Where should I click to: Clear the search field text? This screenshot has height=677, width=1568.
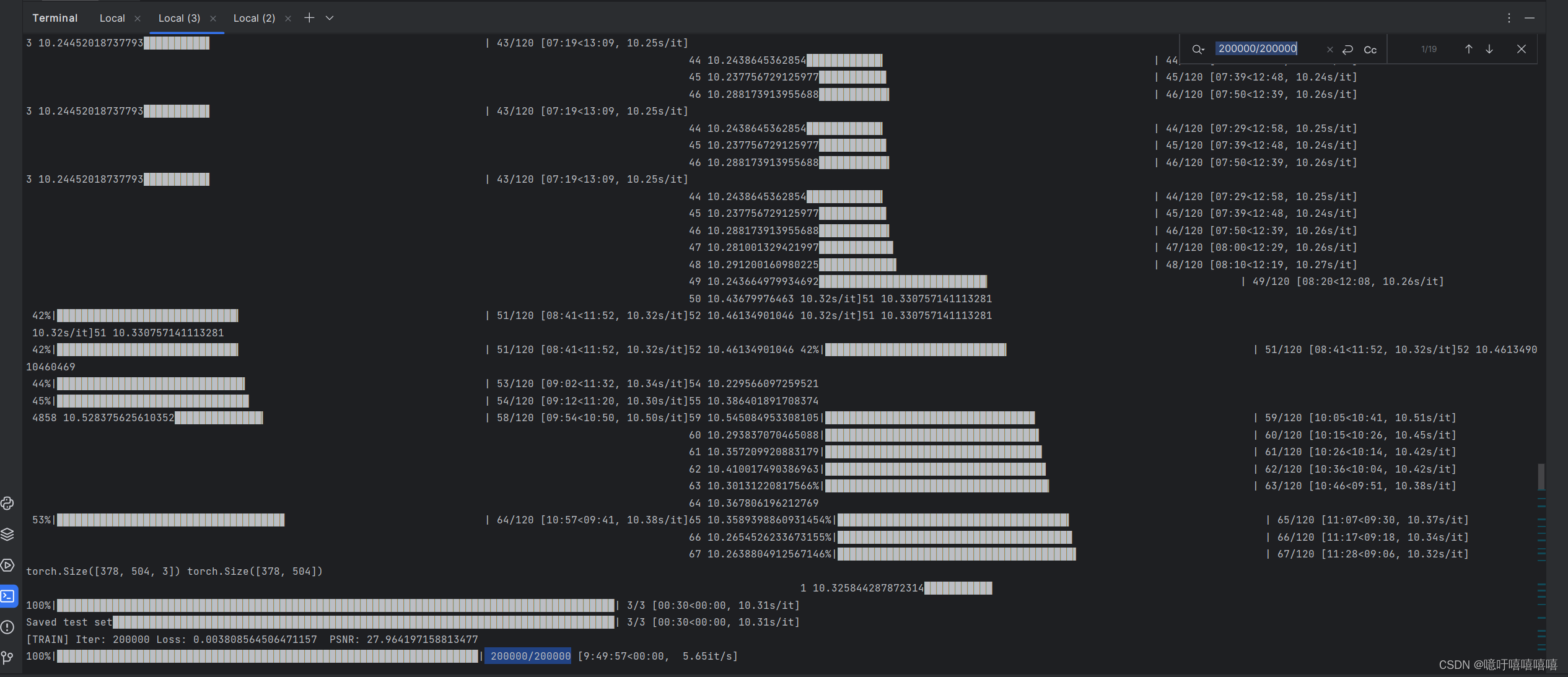1329,50
